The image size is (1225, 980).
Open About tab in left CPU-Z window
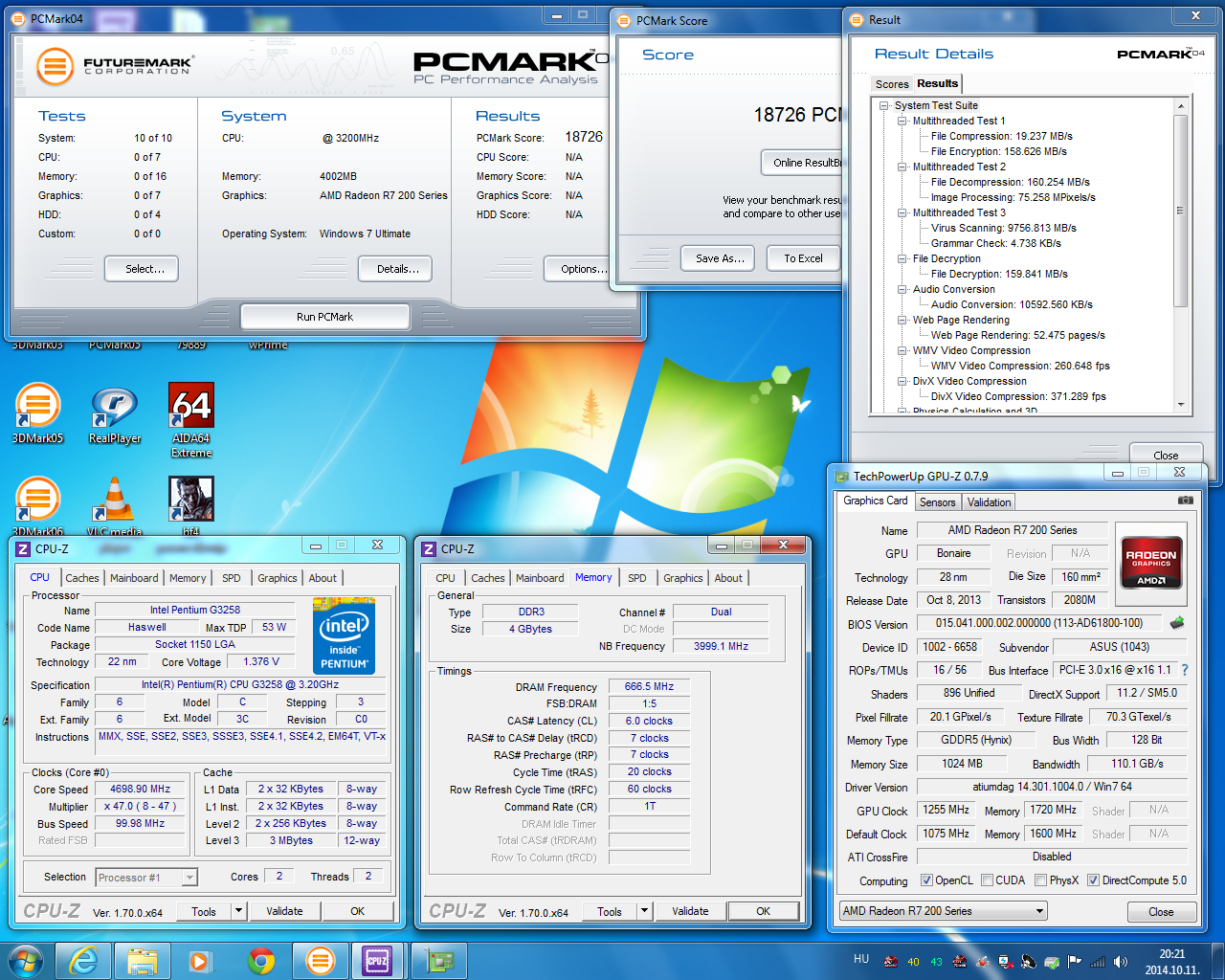[323, 578]
